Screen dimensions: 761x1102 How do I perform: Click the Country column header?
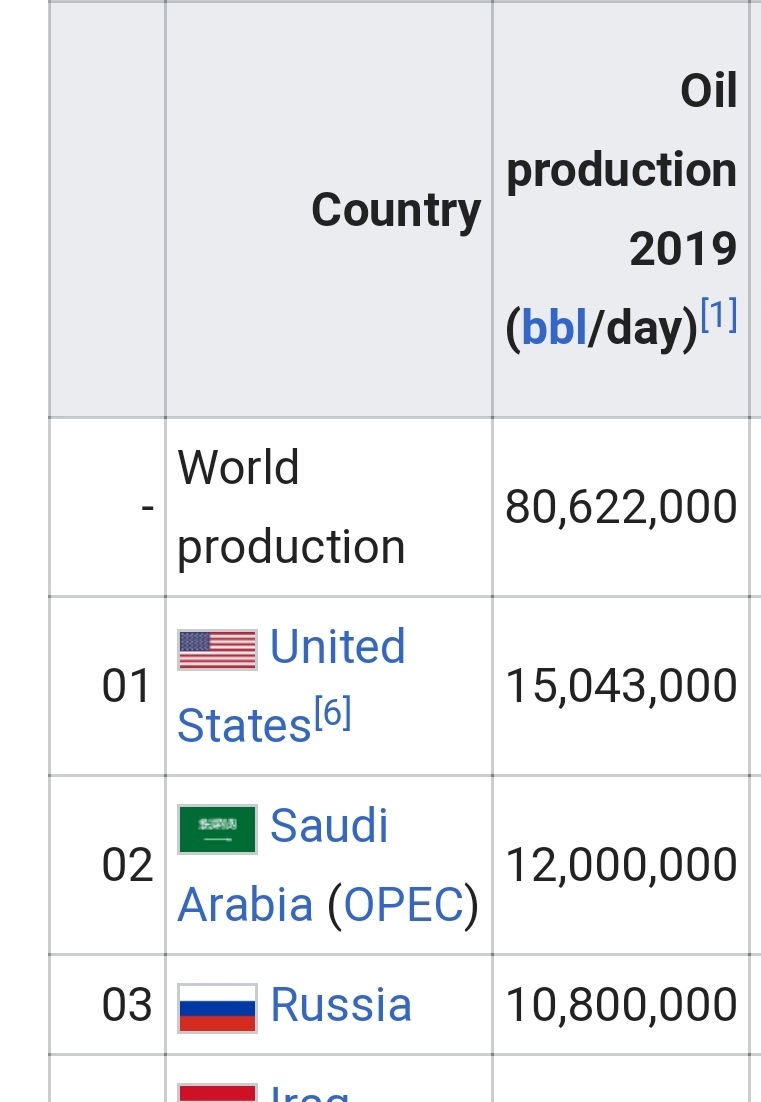click(x=396, y=210)
